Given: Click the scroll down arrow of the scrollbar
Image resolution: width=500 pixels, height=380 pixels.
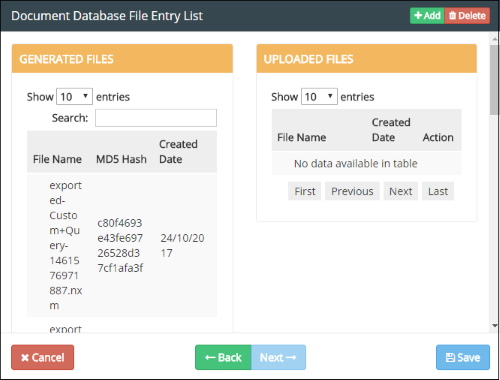Looking at the screenshot, I should tap(495, 326).
